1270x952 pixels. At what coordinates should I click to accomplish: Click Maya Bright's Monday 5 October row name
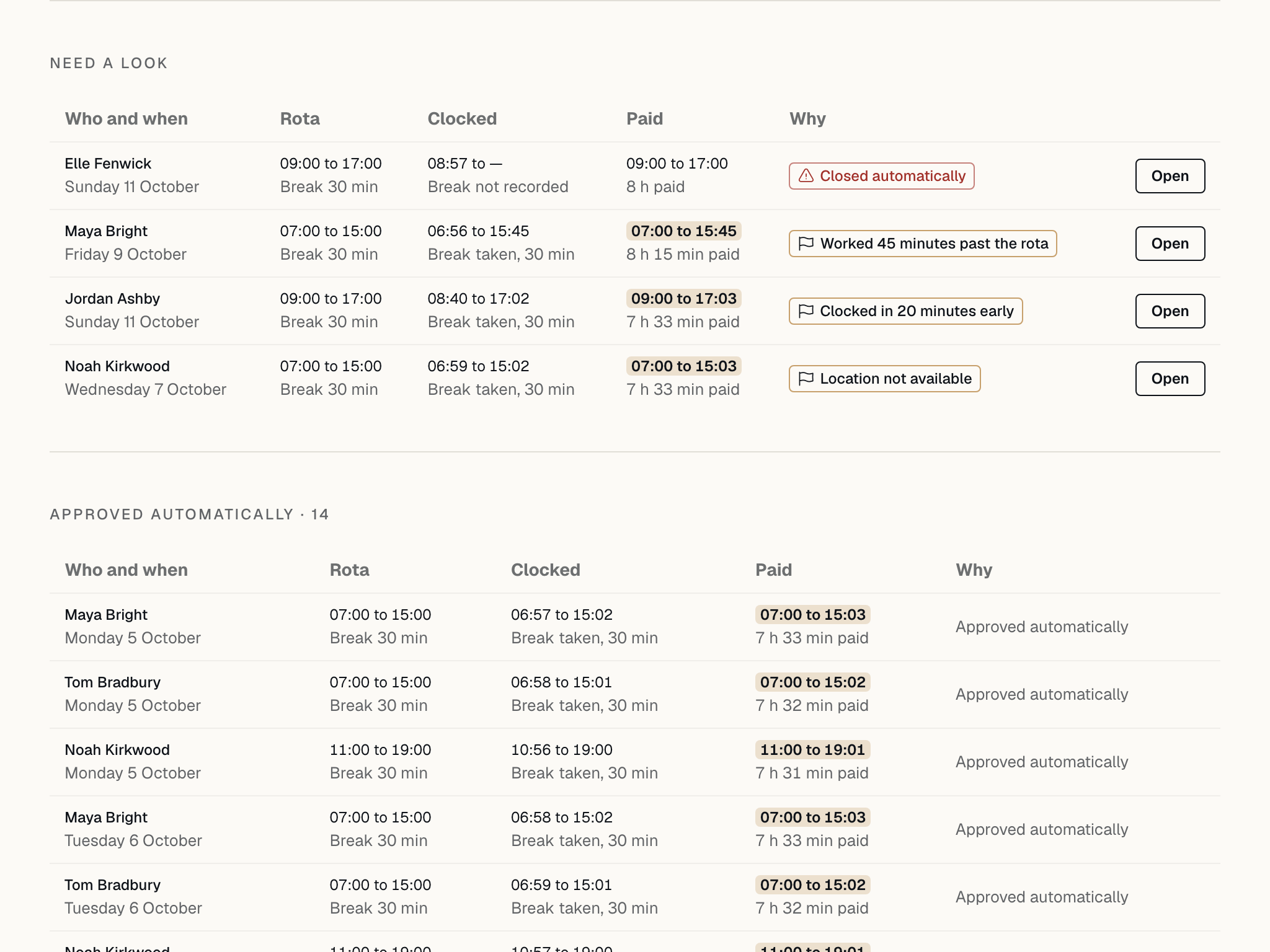106,615
